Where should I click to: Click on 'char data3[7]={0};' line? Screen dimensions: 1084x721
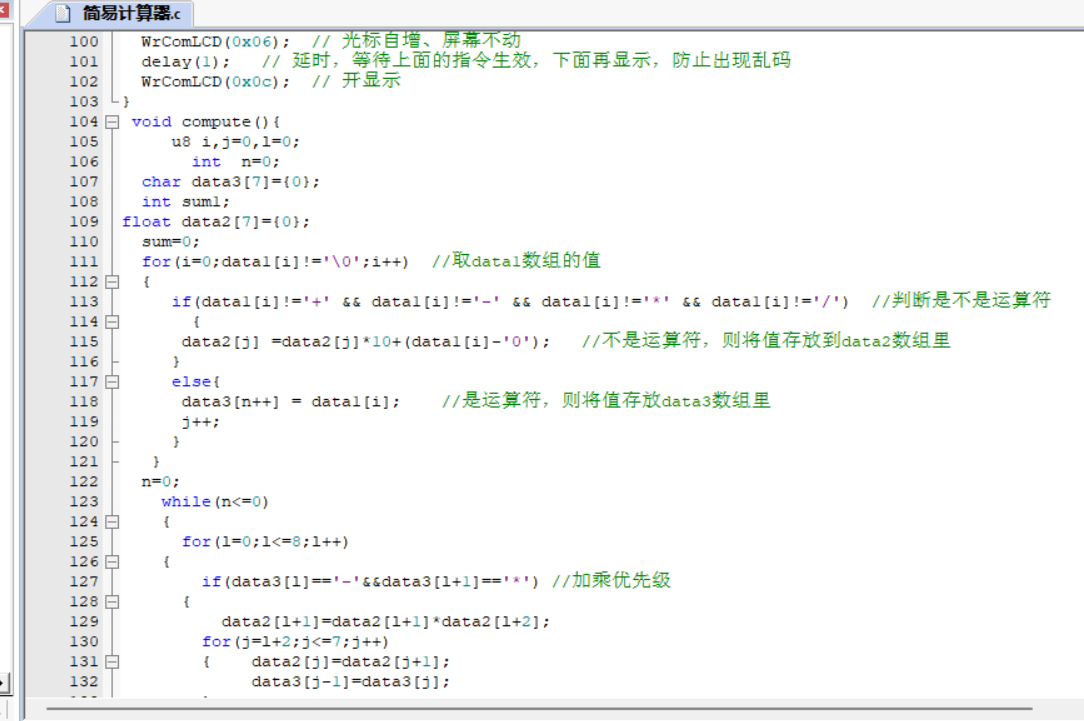pyautogui.click(x=231, y=182)
